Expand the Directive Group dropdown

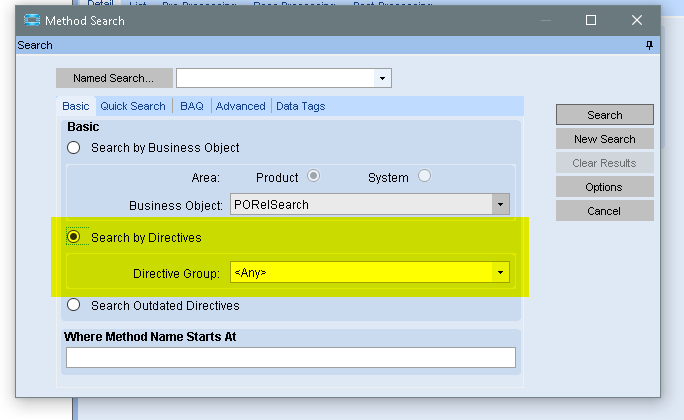point(500,272)
